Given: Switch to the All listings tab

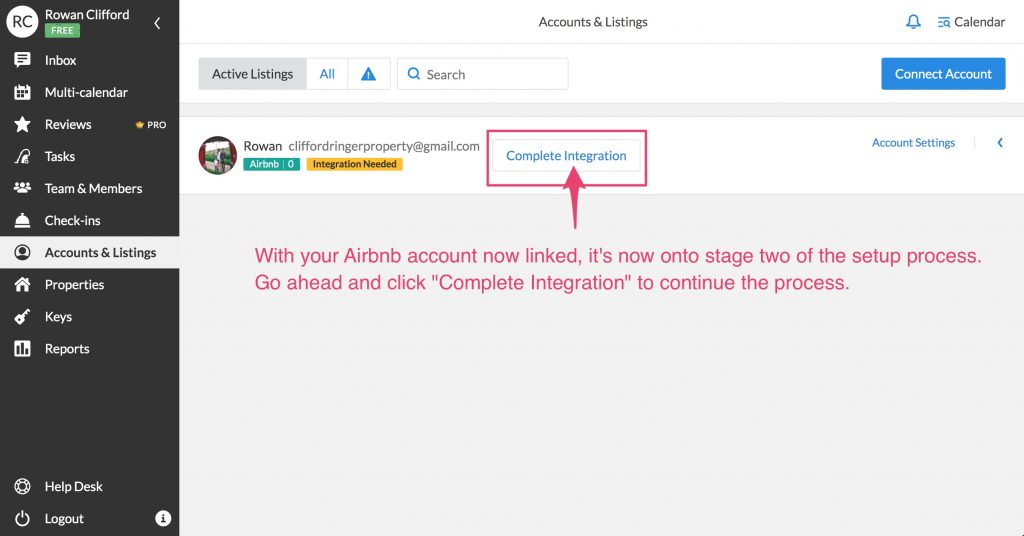Looking at the screenshot, I should coord(327,74).
